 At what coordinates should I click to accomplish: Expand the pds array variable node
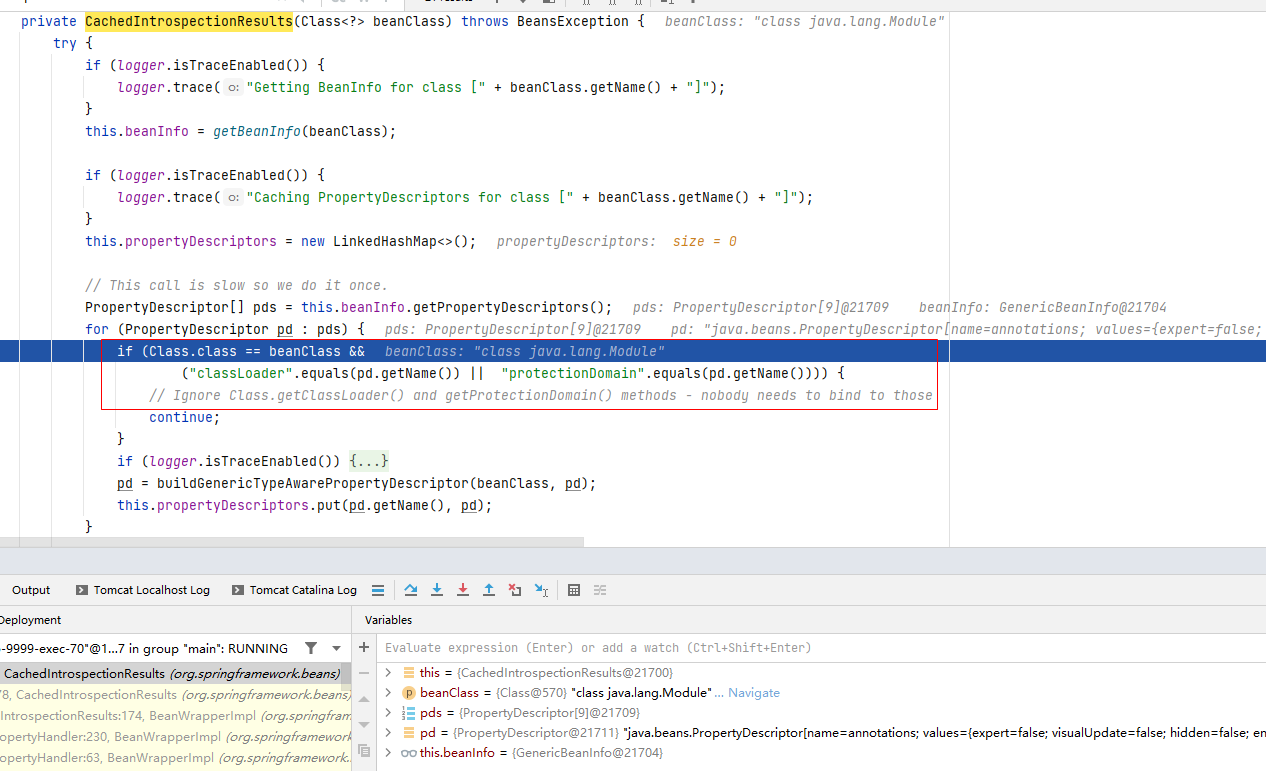pyautogui.click(x=388, y=713)
